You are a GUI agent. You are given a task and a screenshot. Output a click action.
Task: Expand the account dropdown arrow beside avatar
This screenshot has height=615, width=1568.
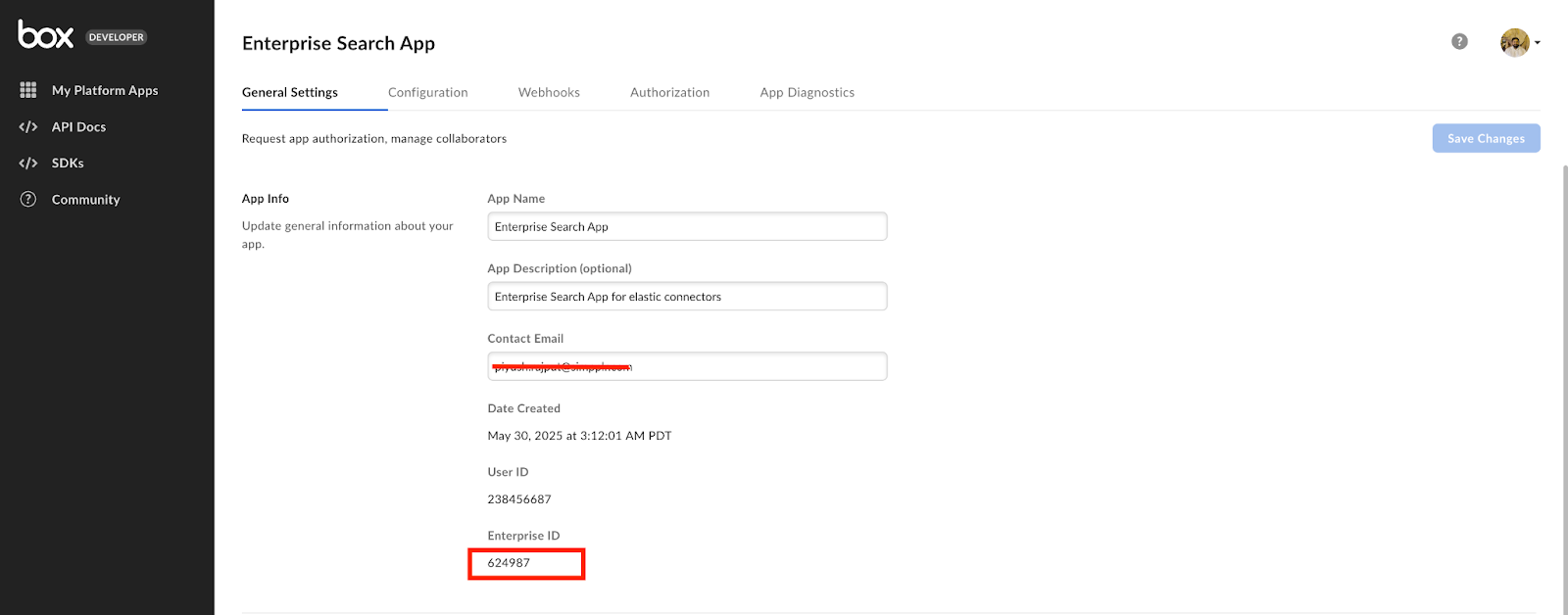[1538, 43]
